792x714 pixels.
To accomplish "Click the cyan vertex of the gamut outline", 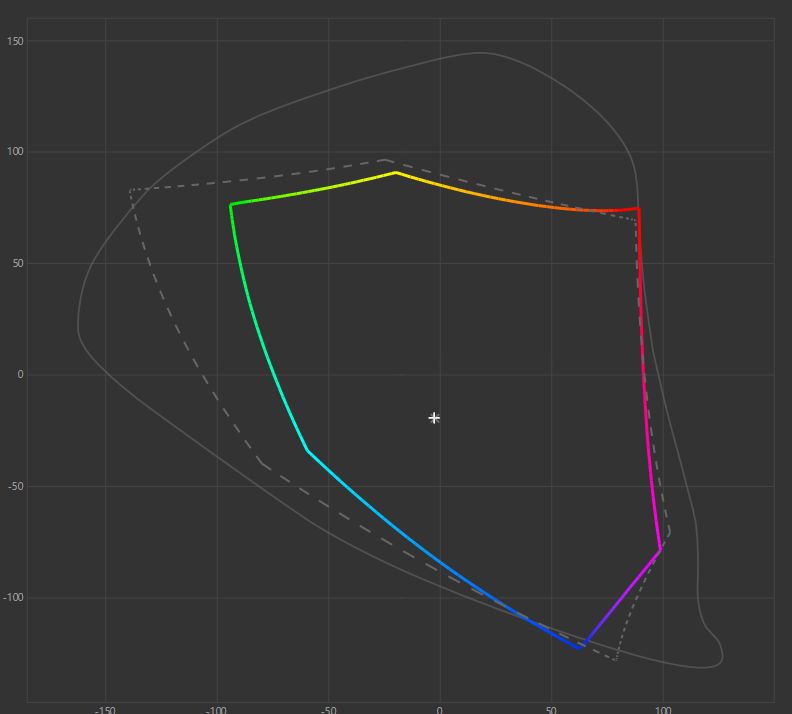I will point(308,451).
